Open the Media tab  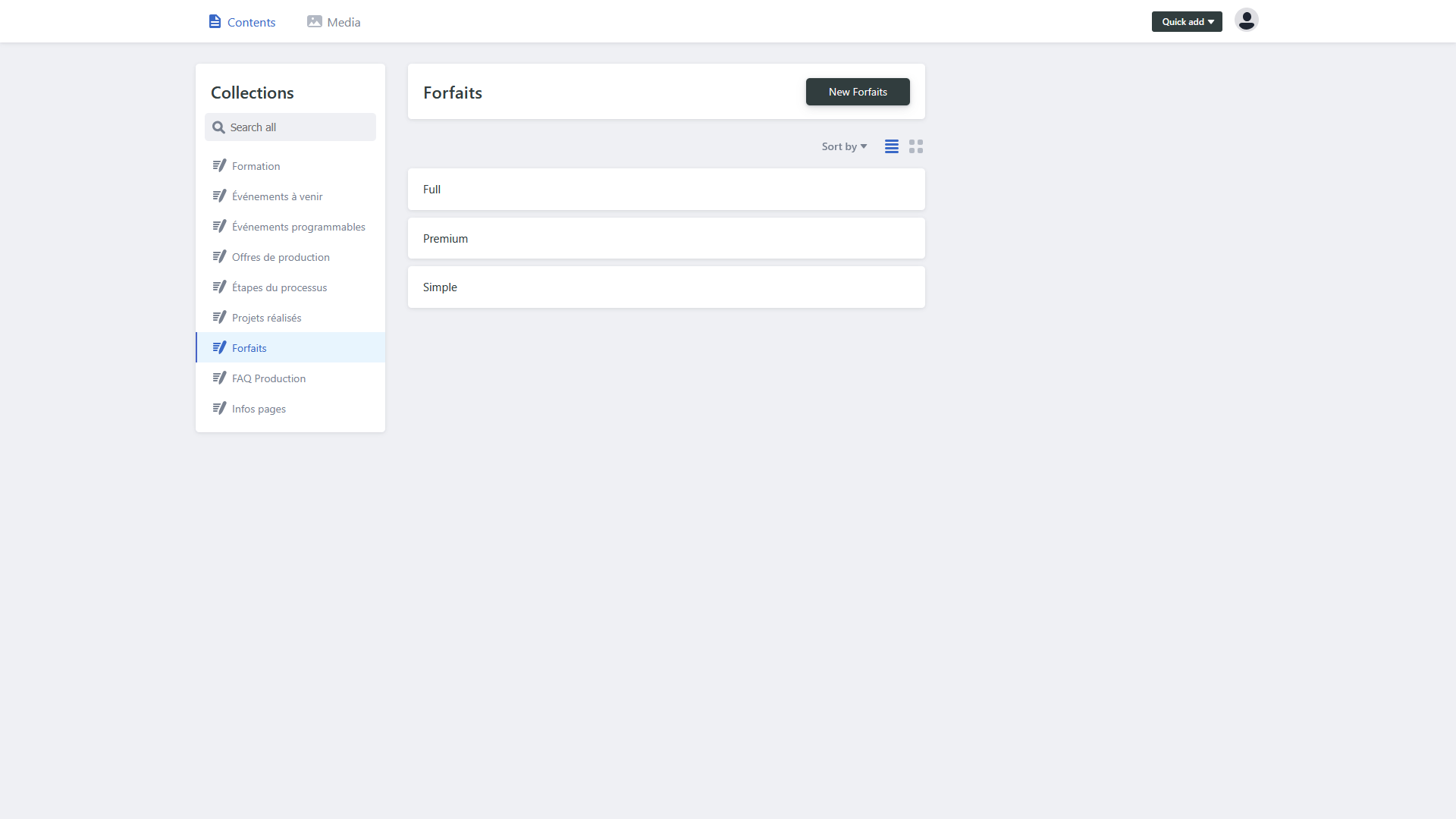[x=334, y=22]
